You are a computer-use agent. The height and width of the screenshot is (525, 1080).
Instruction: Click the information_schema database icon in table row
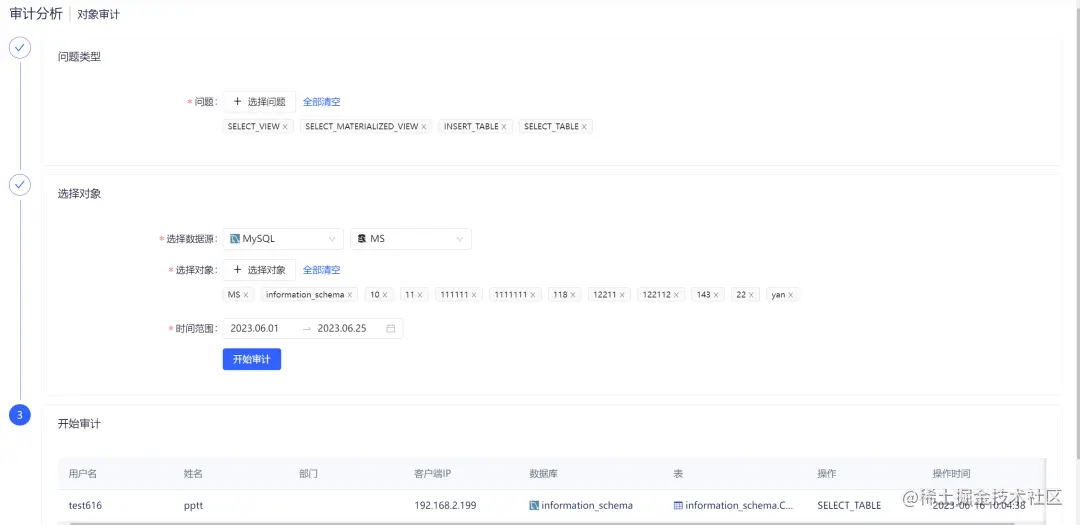(x=534, y=506)
